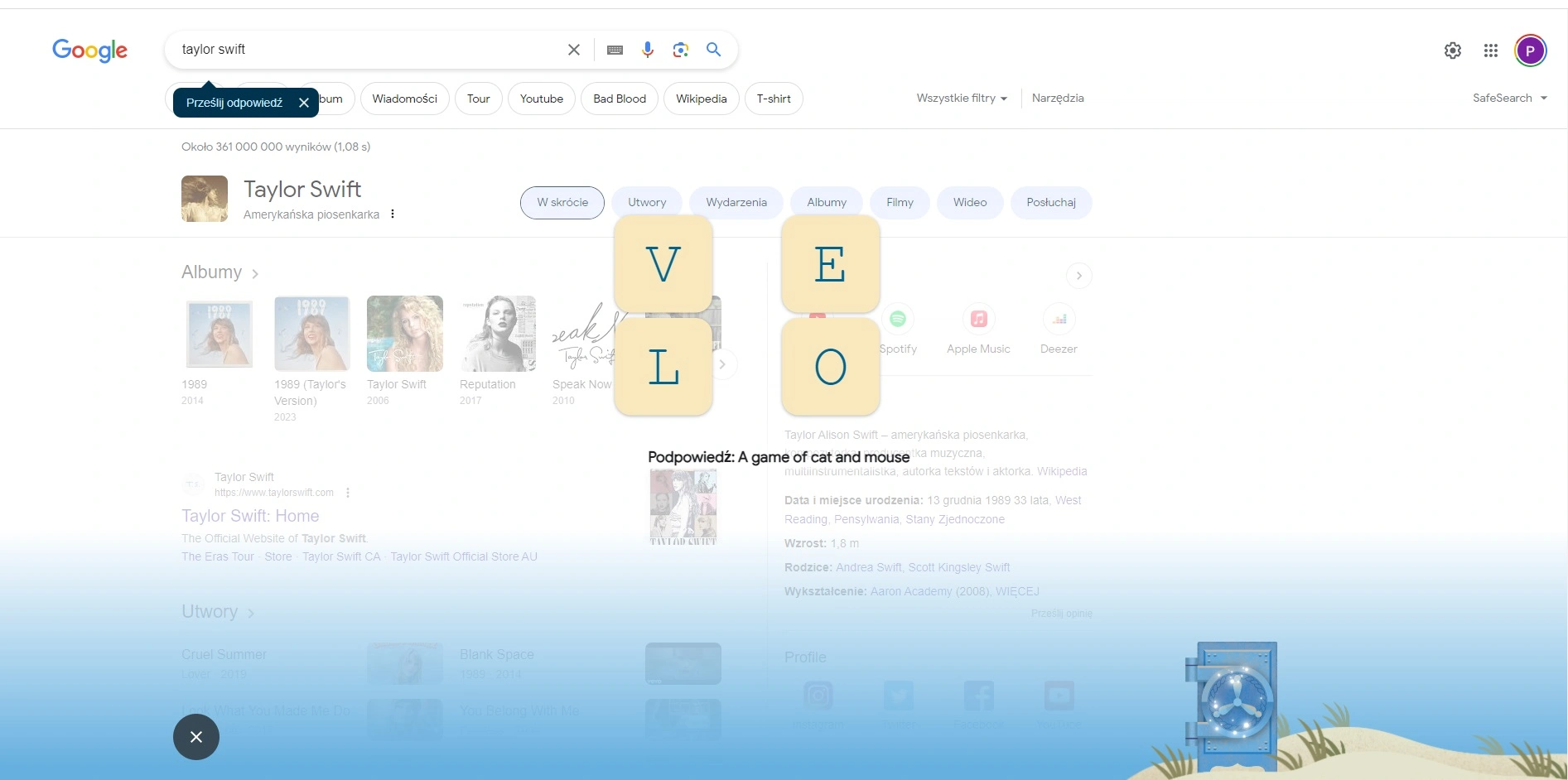The width and height of the screenshot is (1568, 780).
Task: Click the Prześlij opinię feedback link
Action: click(x=1062, y=614)
